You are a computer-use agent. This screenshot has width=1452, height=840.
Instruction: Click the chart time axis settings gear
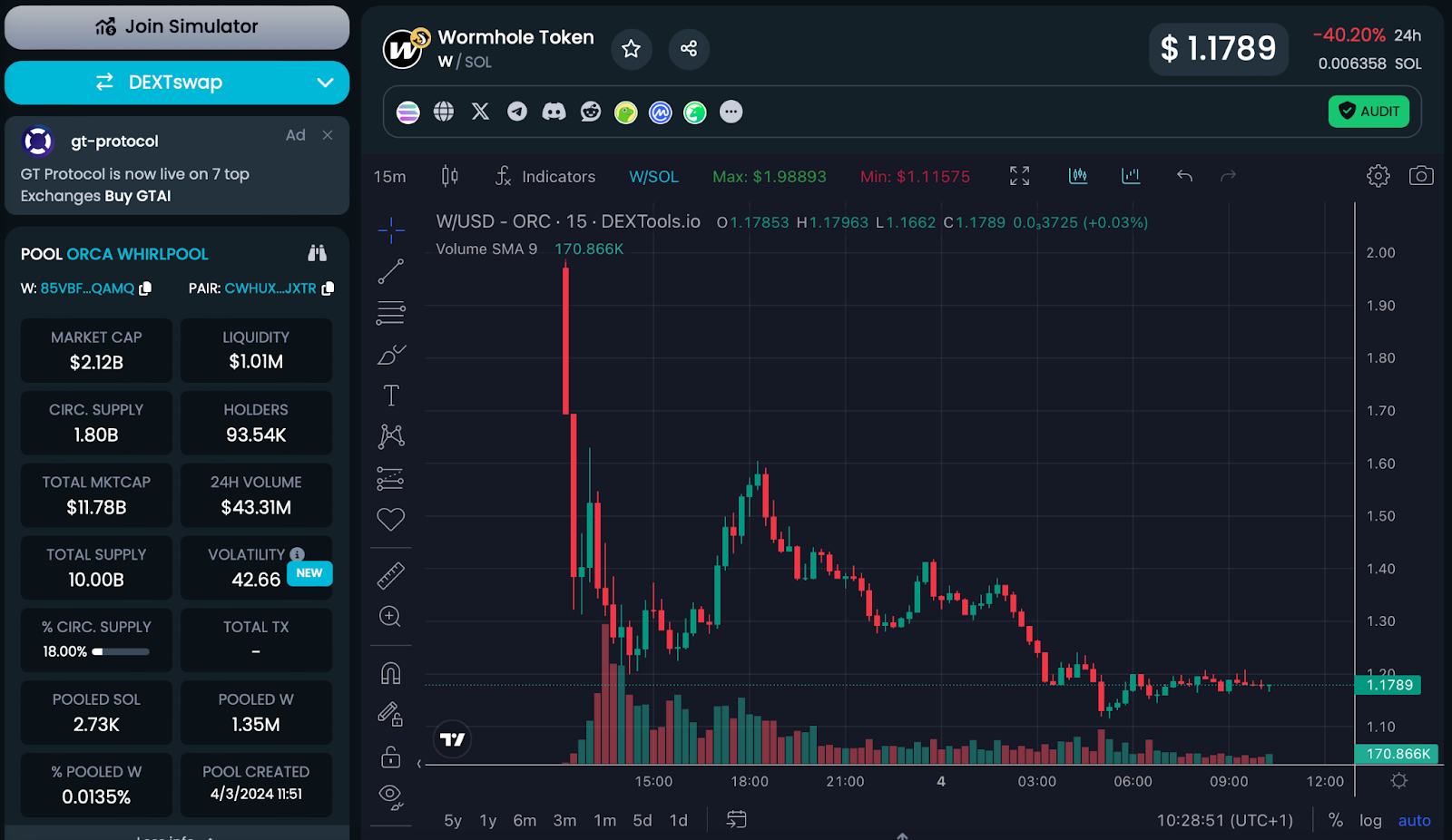[1399, 781]
